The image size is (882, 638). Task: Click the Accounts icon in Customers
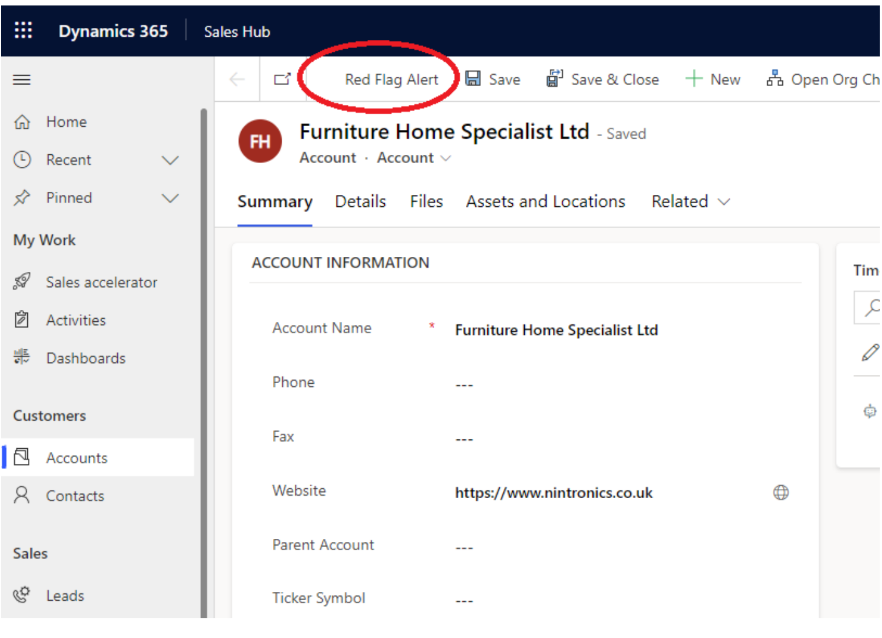point(22,457)
